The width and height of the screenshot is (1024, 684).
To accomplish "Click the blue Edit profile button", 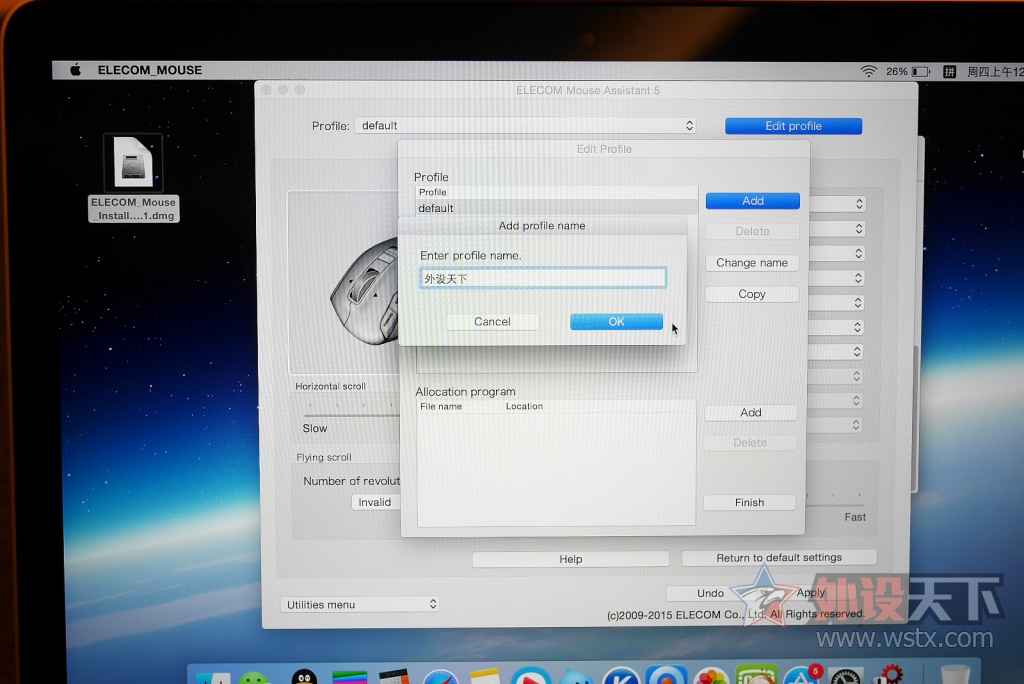I will pyautogui.click(x=793, y=126).
